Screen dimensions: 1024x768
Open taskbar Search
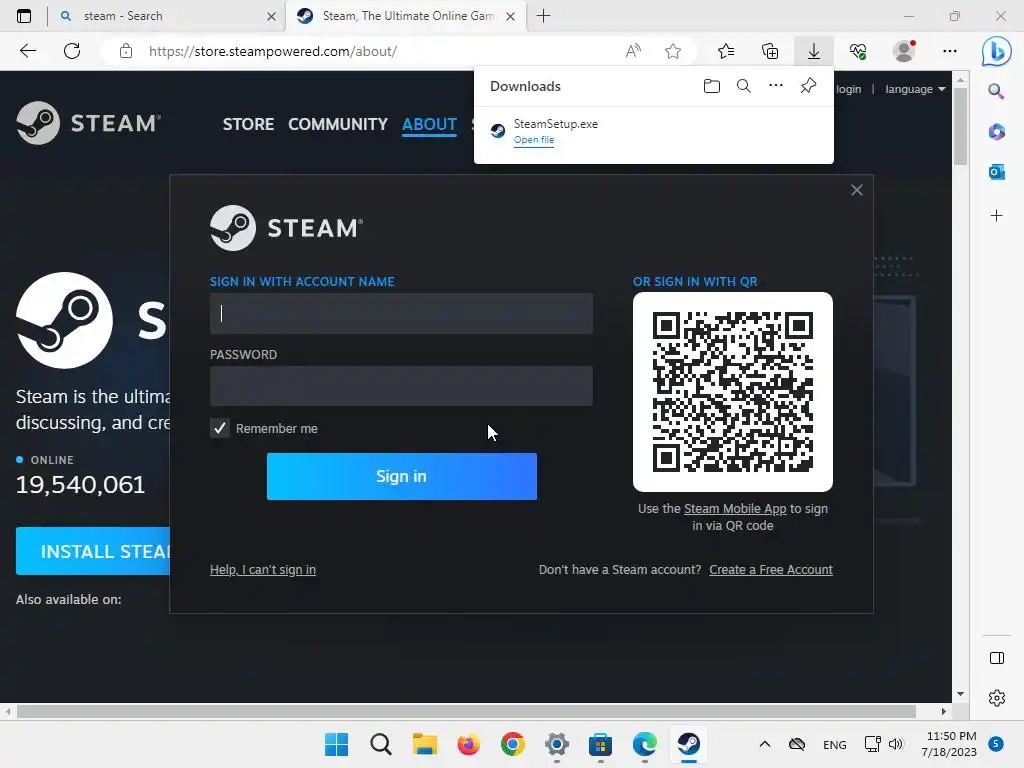(381, 744)
